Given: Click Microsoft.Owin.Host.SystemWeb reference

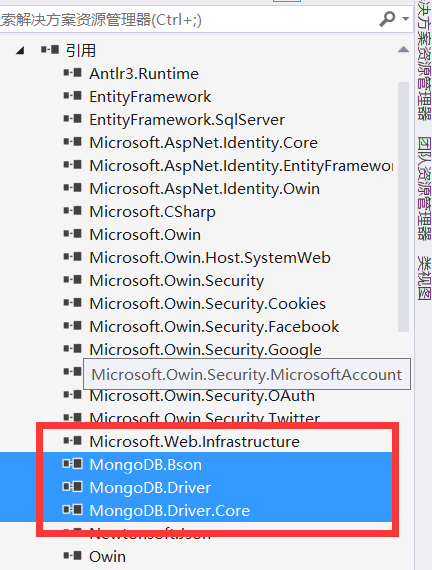Looking at the screenshot, I should 210,258.
